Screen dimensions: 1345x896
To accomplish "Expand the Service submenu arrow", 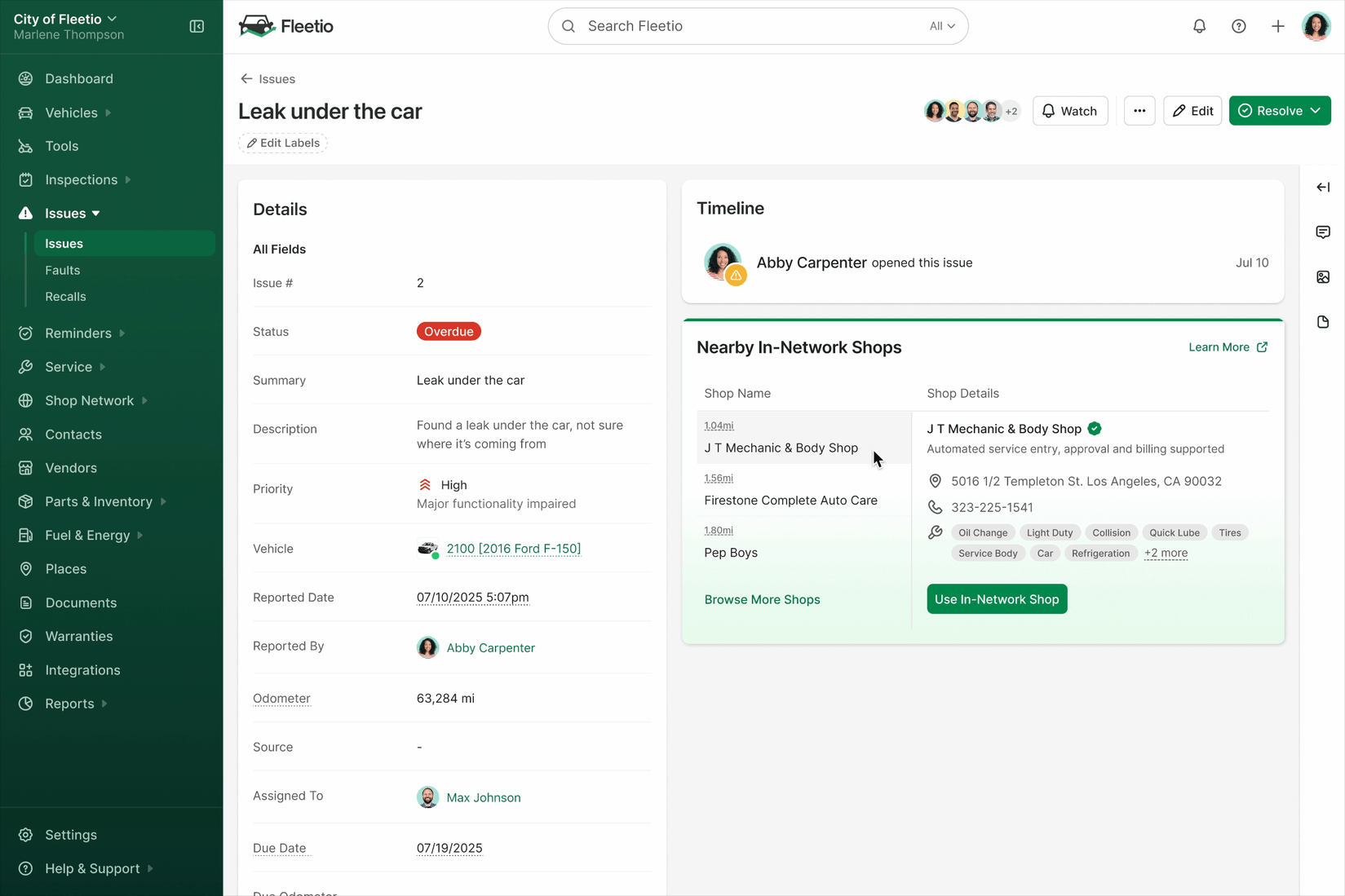I will [103, 367].
